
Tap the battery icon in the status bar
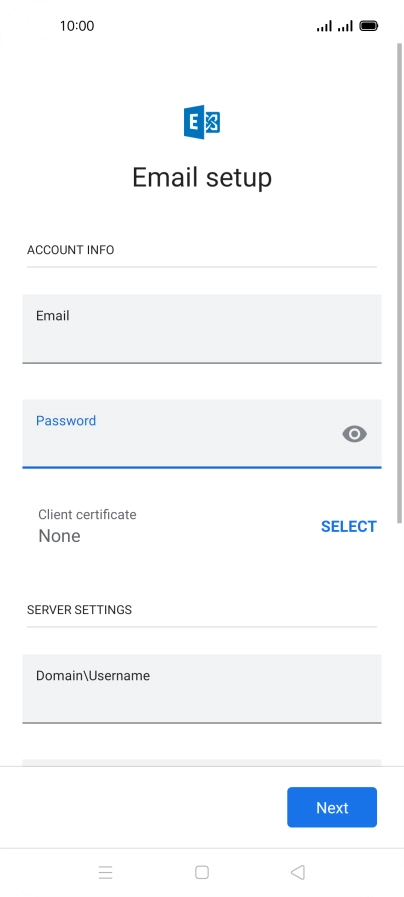point(369,26)
